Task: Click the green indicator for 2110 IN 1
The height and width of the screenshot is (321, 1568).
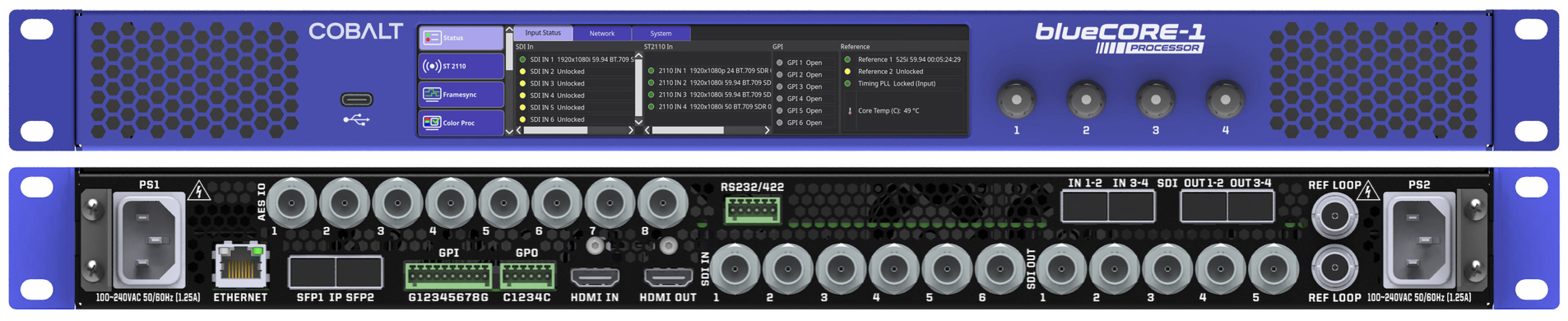Action: (652, 71)
